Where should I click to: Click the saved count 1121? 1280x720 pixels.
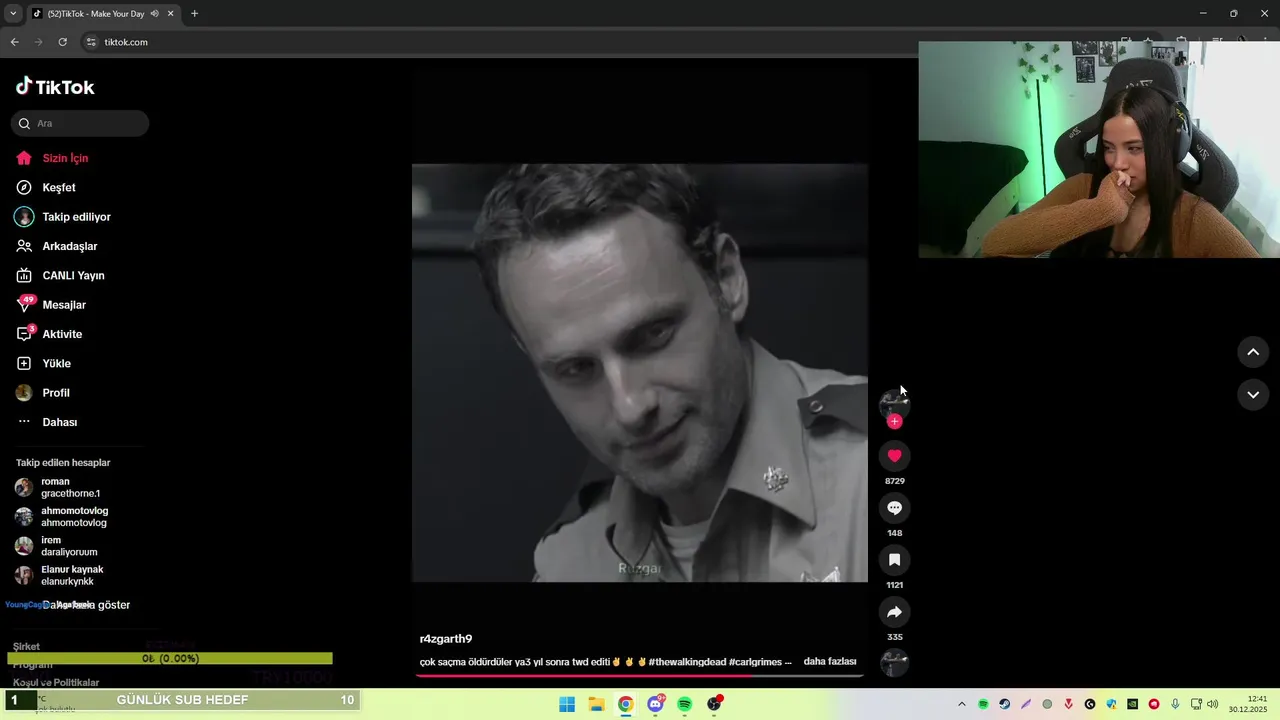[x=894, y=585]
